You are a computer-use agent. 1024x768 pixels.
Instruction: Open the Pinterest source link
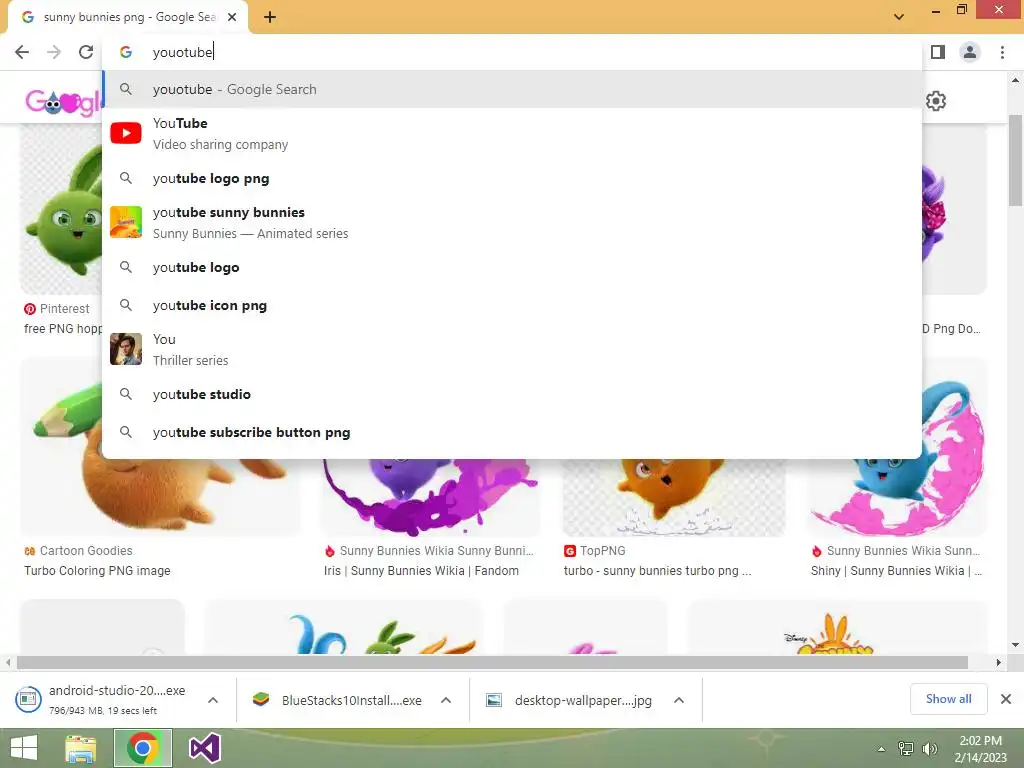point(57,308)
